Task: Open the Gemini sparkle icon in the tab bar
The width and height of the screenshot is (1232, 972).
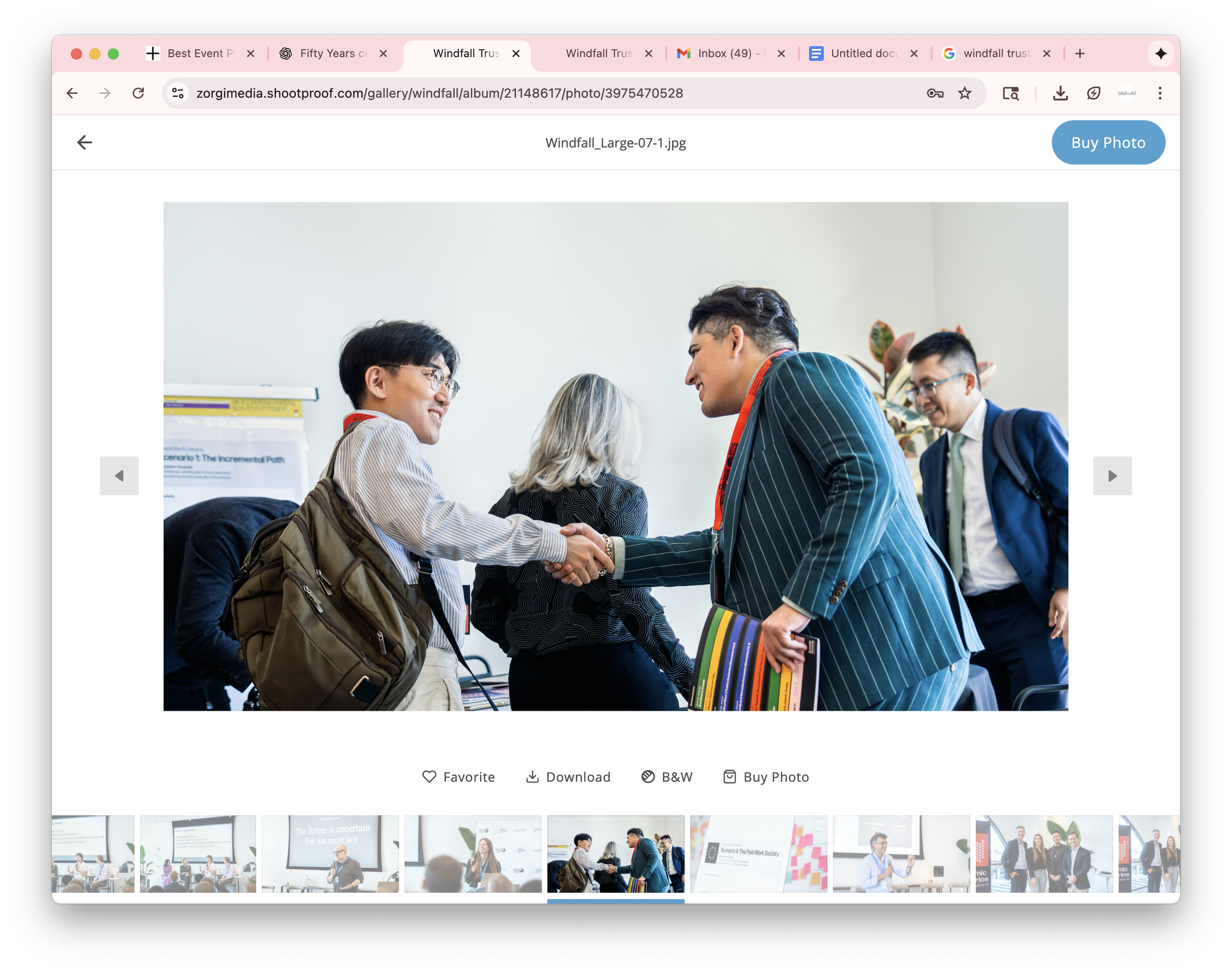Action: (x=1161, y=54)
